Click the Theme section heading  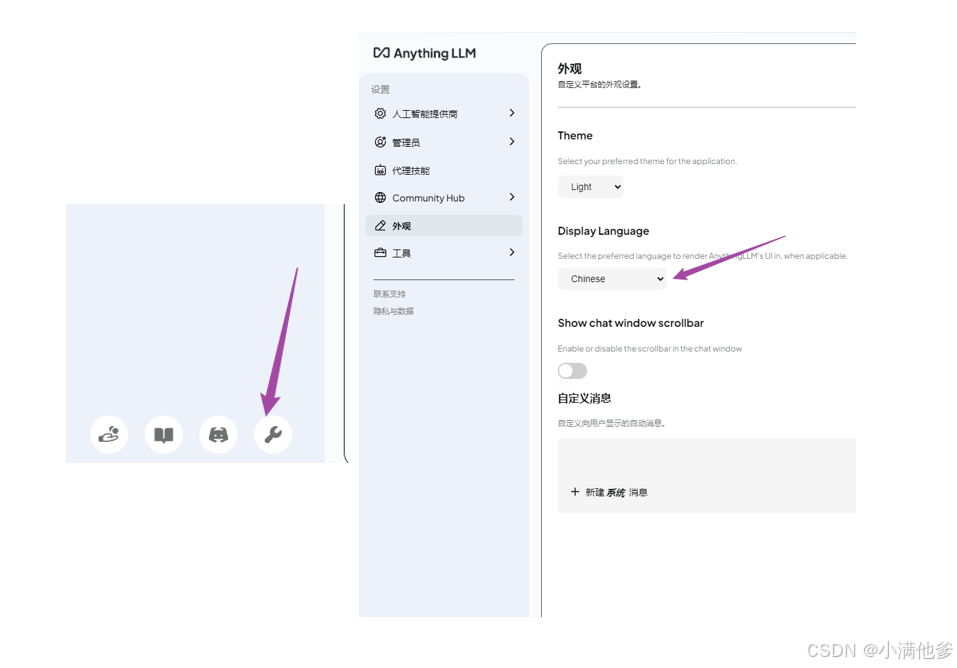575,136
